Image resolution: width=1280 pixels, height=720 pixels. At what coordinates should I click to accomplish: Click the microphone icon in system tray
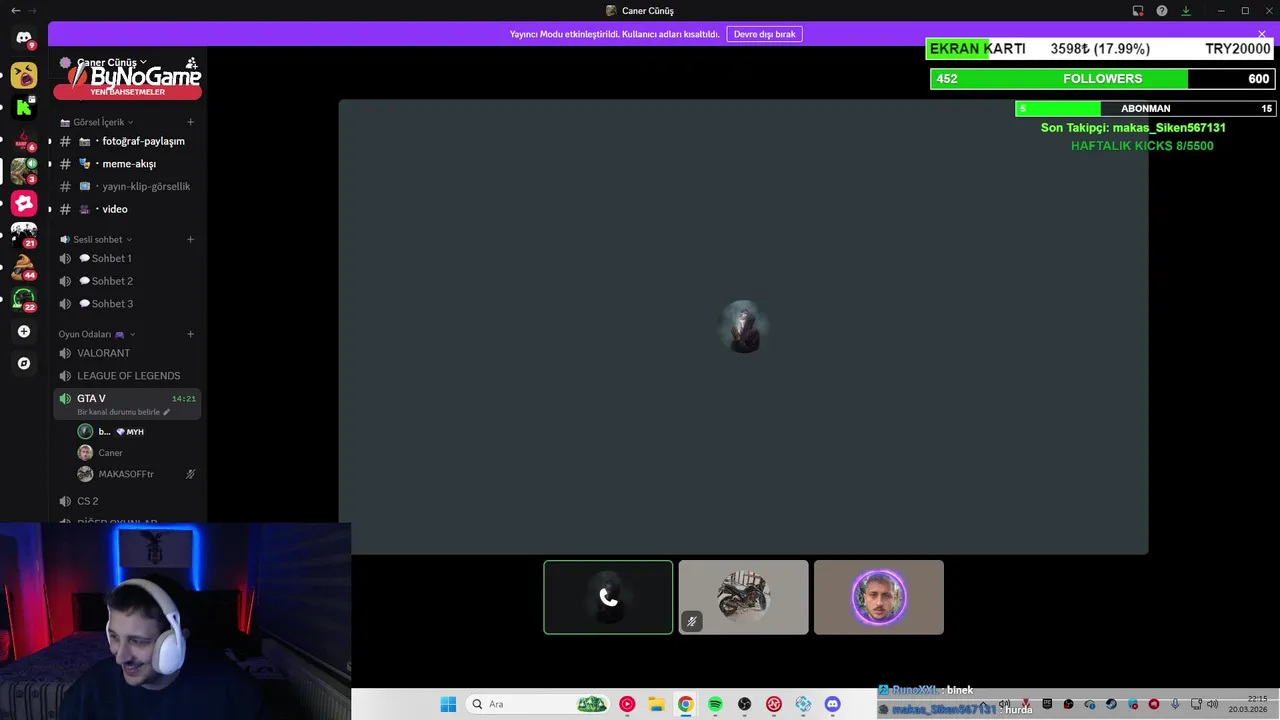coord(1175,704)
